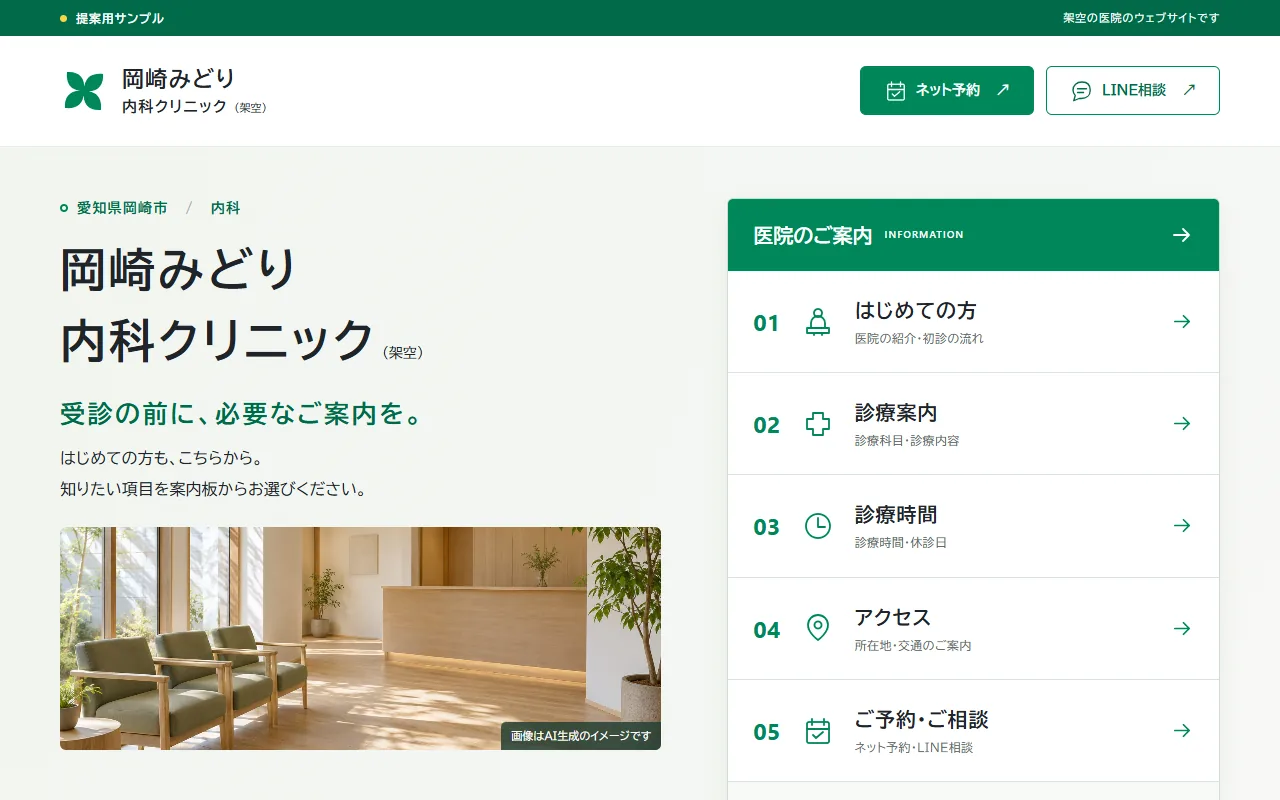This screenshot has height=800, width=1280.
Task: Click the 提案用サンプル label in top bar
Action: point(120,18)
